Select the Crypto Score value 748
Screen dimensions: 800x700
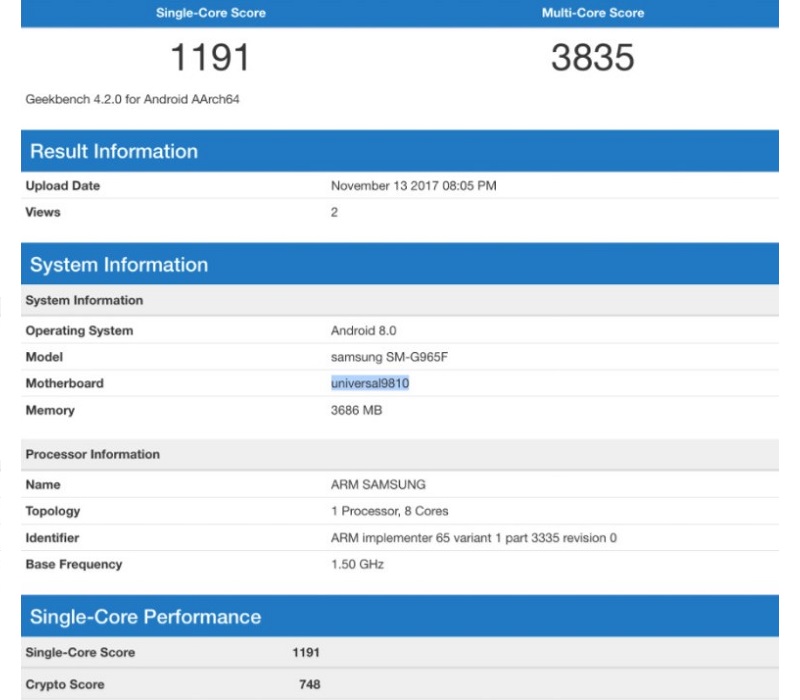tap(310, 685)
